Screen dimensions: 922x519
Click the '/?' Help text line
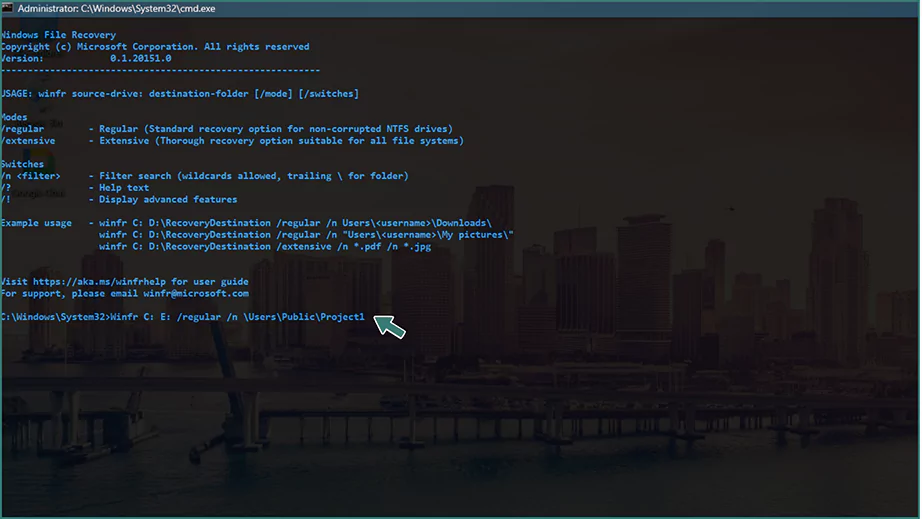pos(75,187)
